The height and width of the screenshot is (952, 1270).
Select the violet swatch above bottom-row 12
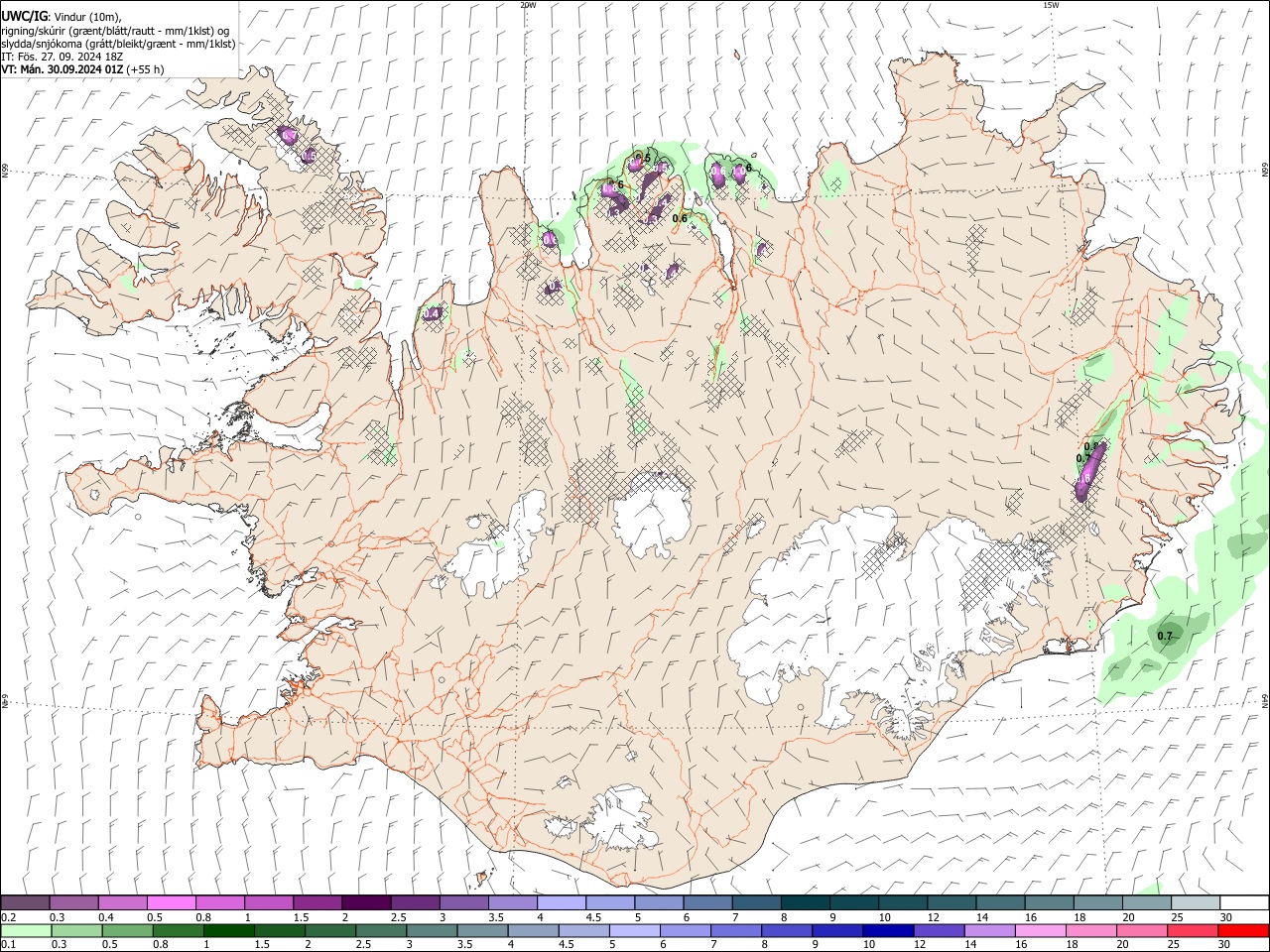pos(939,931)
